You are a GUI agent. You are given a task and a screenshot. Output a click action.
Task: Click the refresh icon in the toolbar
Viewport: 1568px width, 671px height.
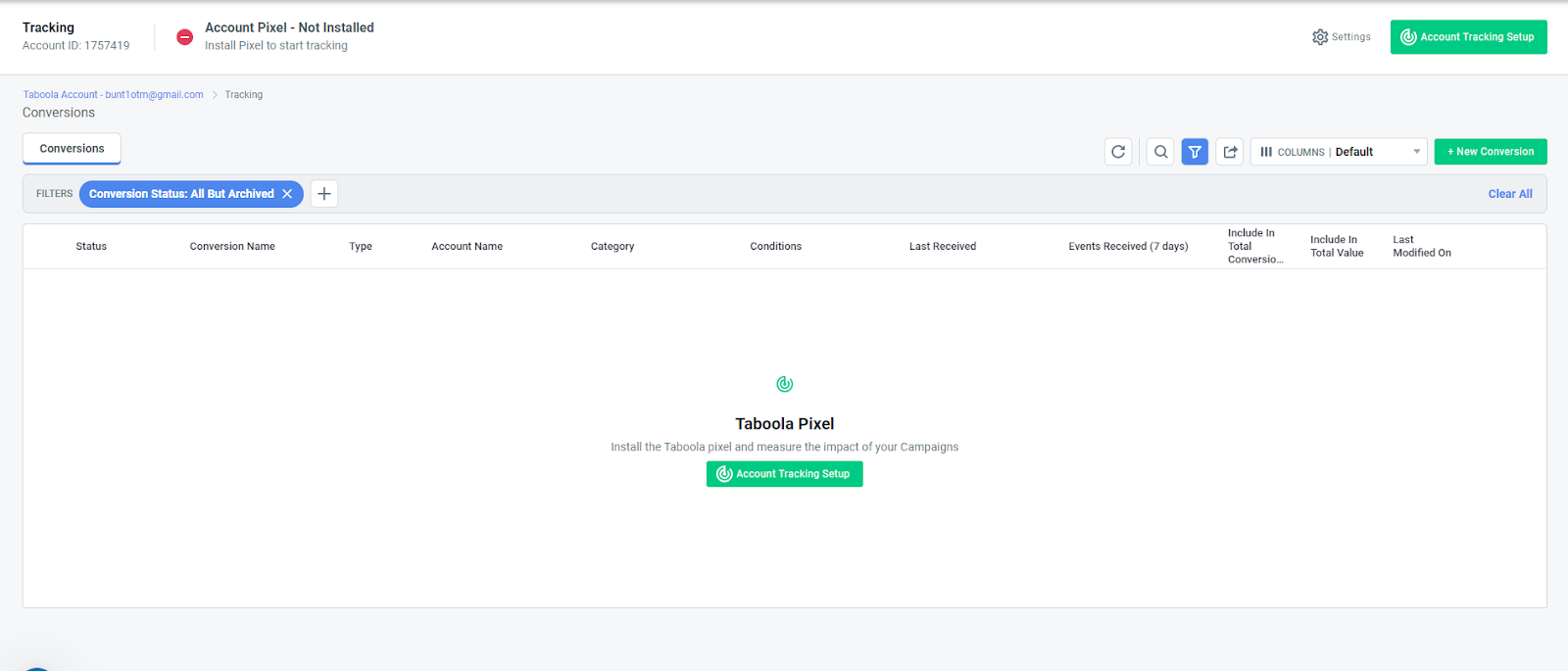click(1118, 152)
